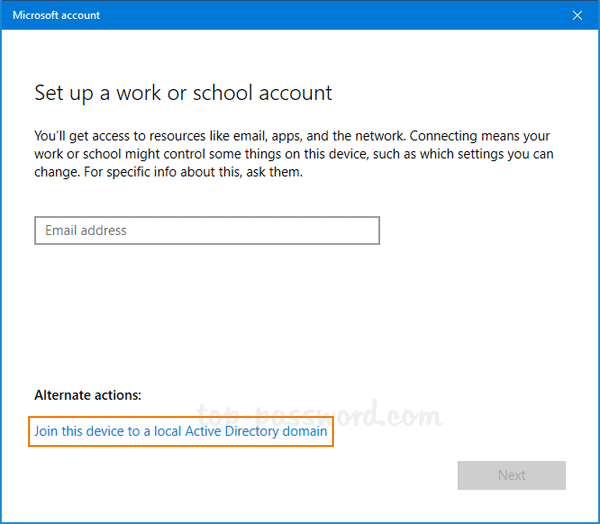Open the Join this device to a local Active Directory domain link
600x524 pixels.
tap(181, 431)
